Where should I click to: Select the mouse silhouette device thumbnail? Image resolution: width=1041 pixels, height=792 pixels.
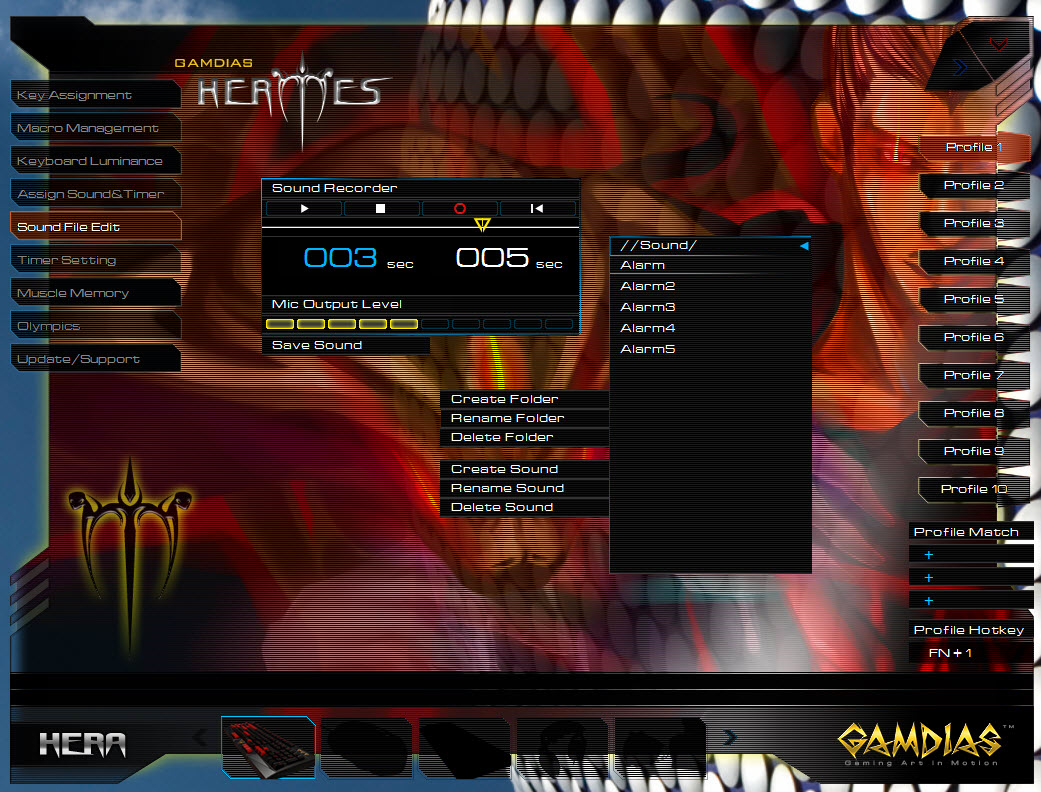366,747
